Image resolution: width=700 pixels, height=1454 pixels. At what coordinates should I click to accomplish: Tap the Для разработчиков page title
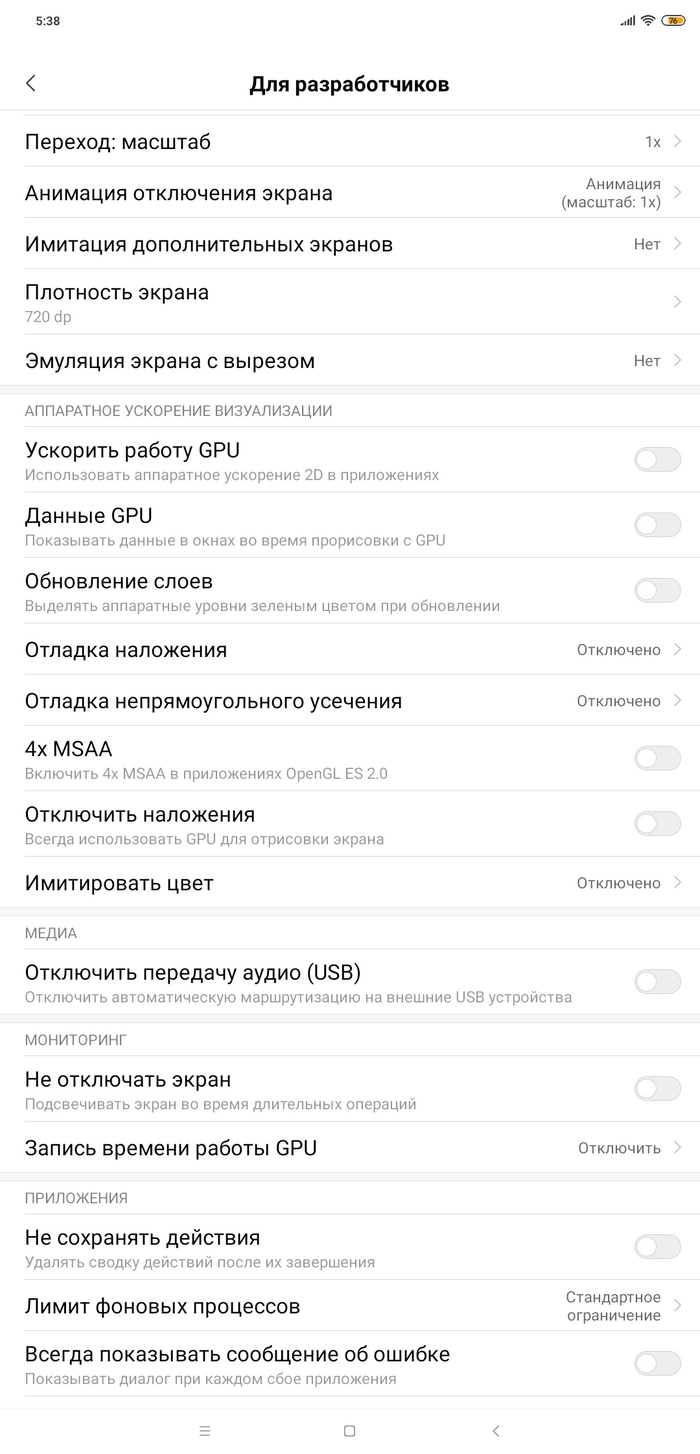(349, 84)
